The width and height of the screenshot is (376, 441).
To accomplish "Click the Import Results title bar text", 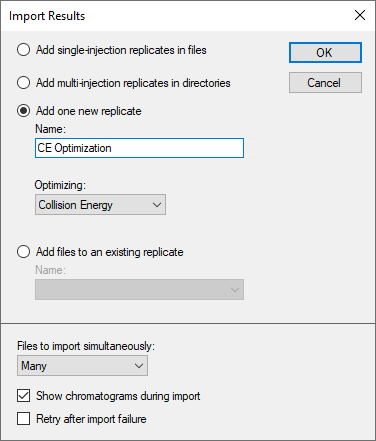I will 47,16.
